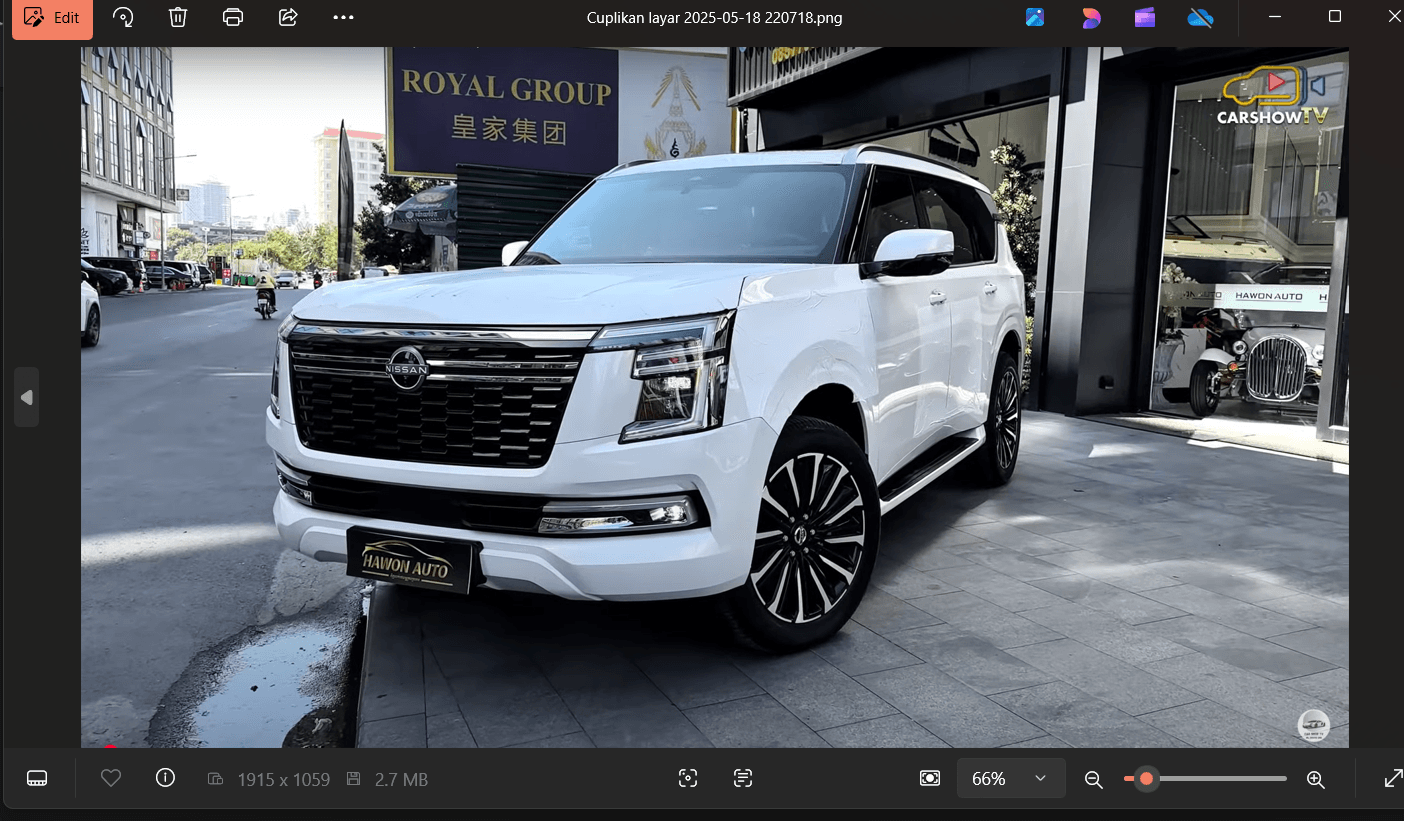Rotate the picture using the rotate icon

[123, 18]
